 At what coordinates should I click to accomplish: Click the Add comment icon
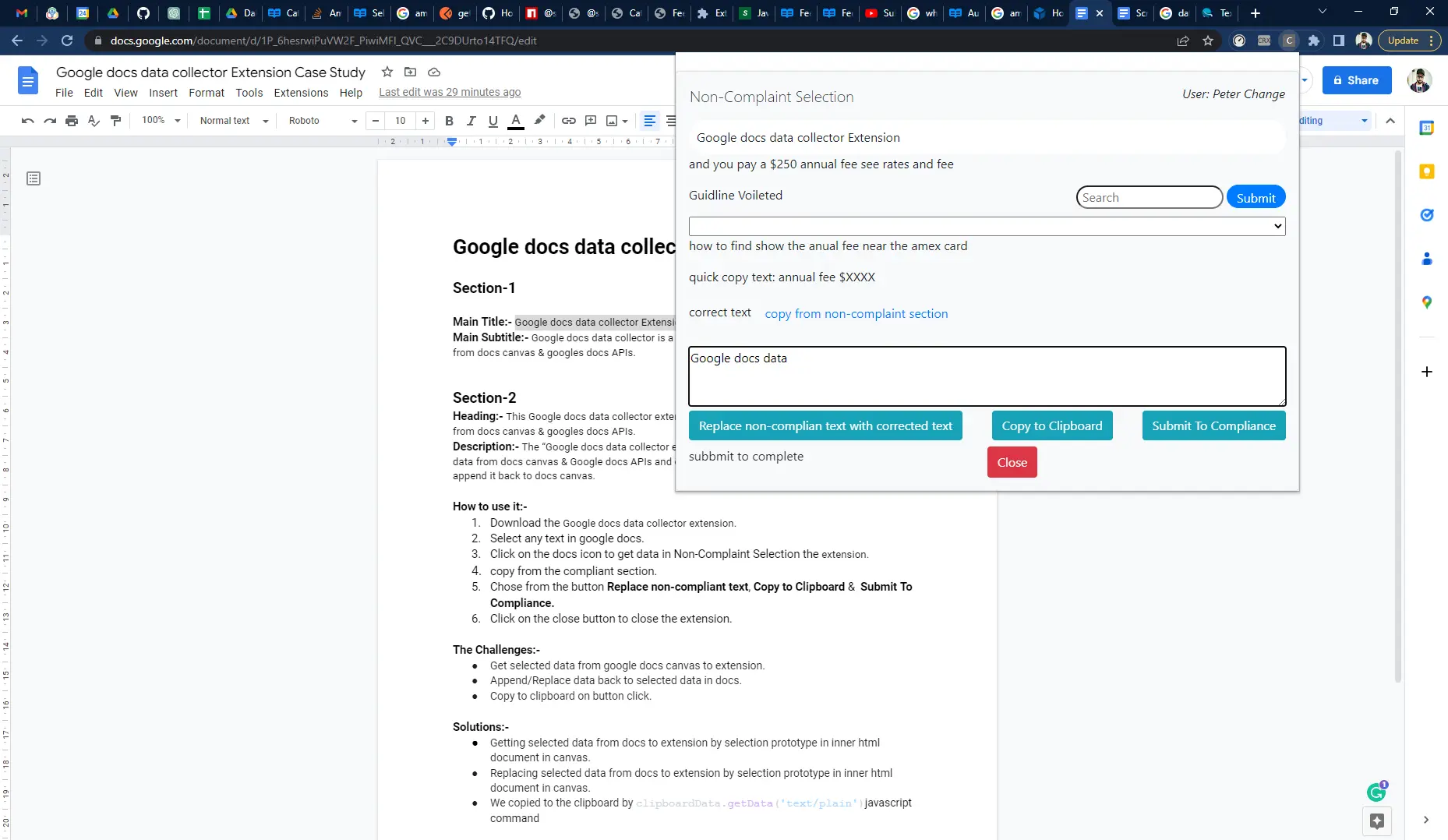tap(591, 121)
